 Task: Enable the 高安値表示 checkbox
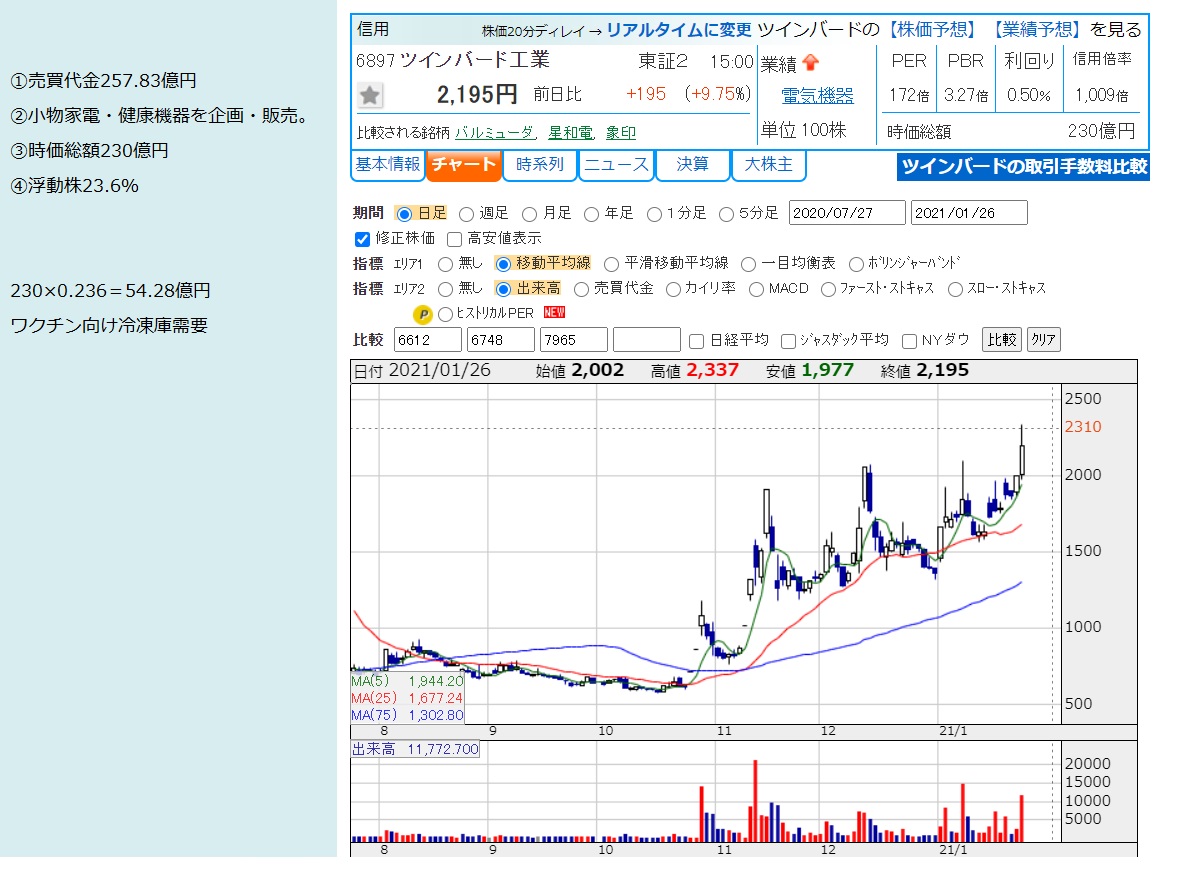[x=454, y=239]
